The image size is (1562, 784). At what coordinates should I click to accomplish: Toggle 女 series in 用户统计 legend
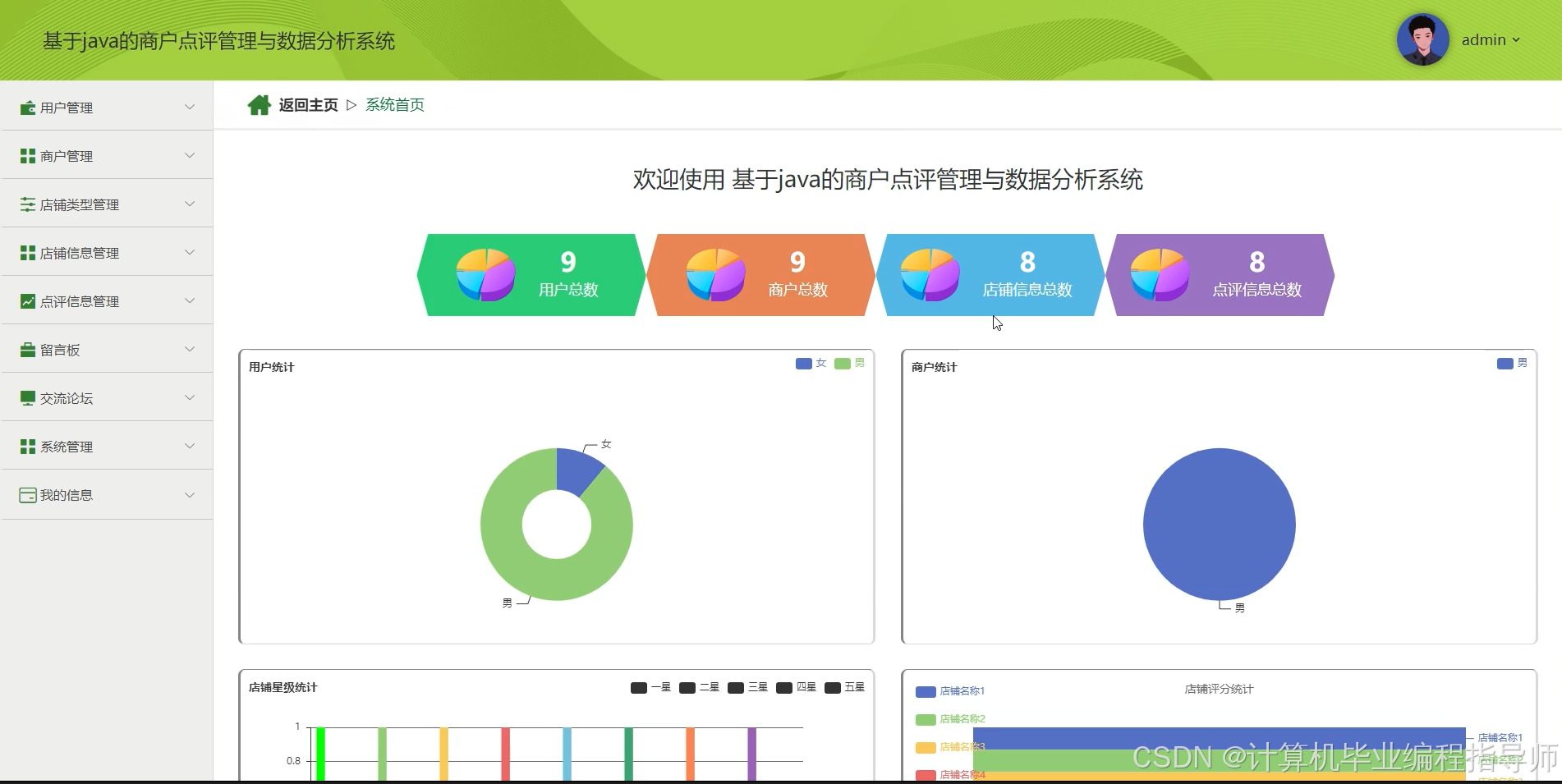click(811, 363)
